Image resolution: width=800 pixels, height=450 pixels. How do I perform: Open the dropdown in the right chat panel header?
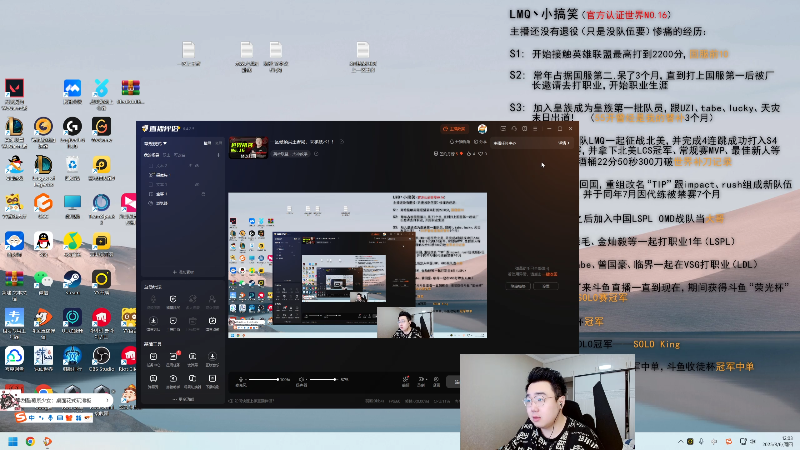(x=564, y=143)
